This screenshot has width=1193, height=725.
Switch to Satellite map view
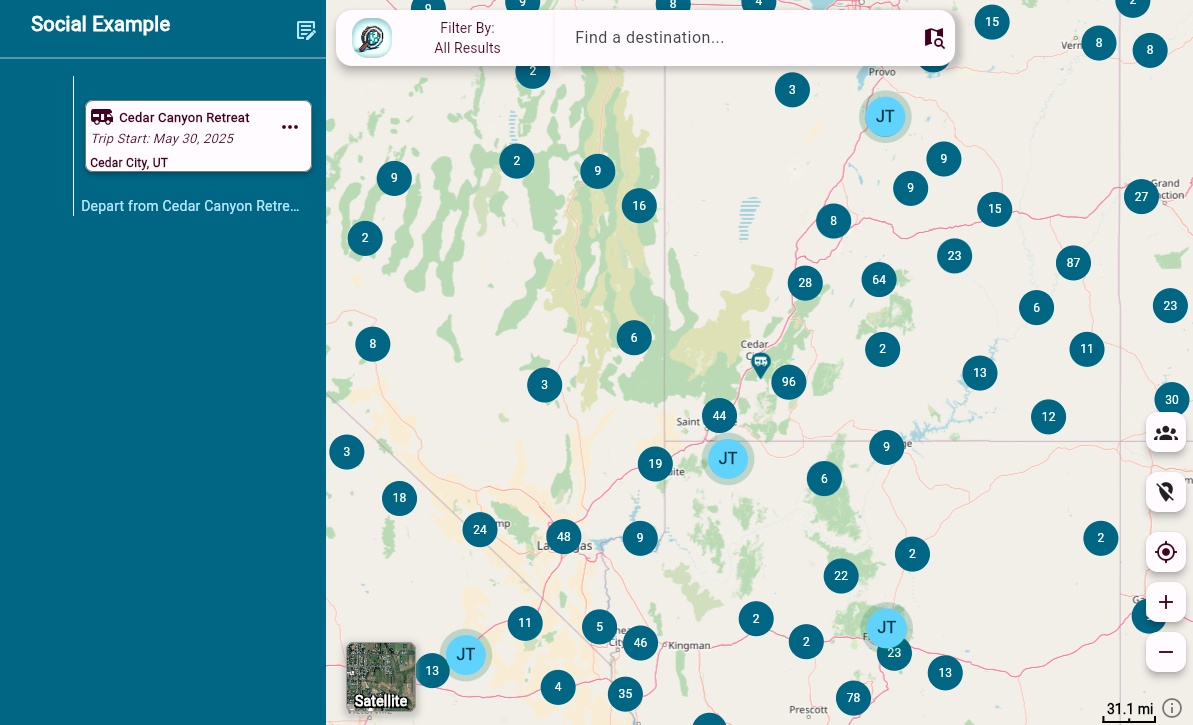[381, 677]
